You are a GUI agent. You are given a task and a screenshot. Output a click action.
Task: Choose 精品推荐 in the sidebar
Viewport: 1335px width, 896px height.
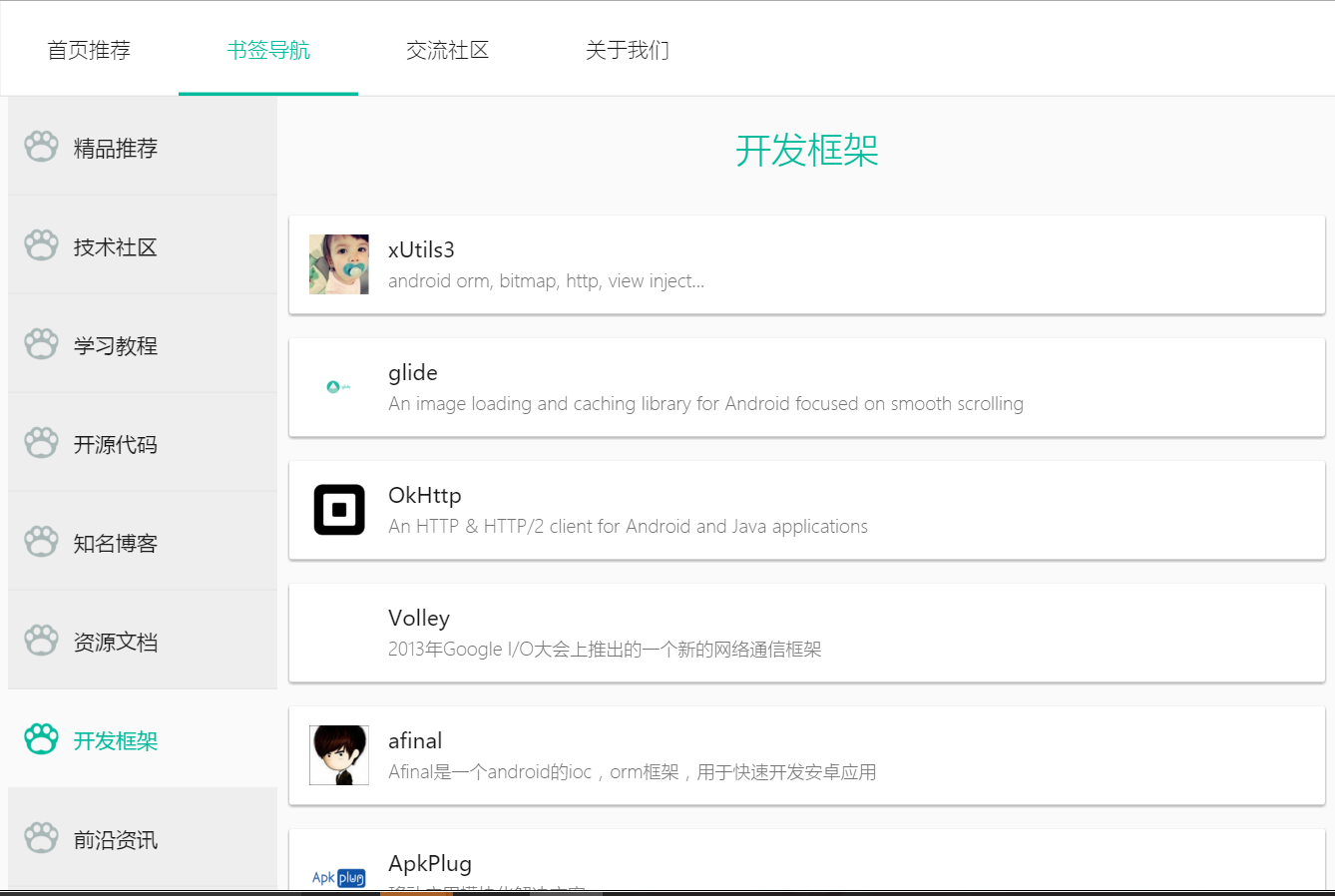143,147
